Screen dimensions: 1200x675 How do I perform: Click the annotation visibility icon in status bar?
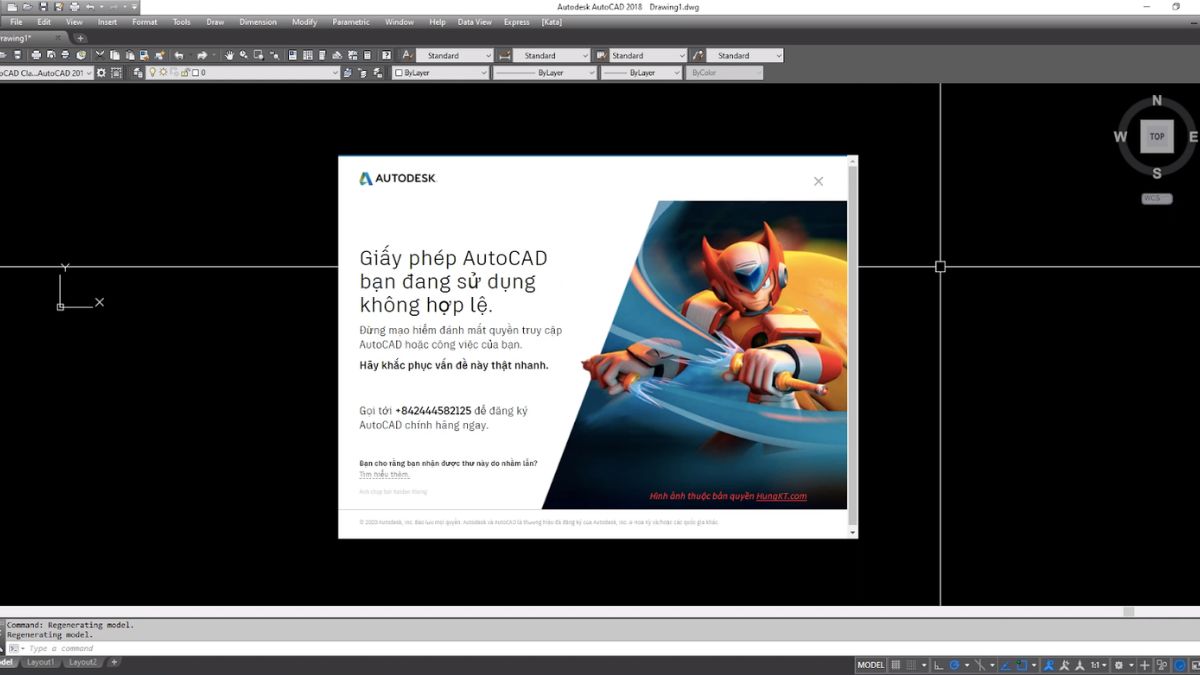1048,665
